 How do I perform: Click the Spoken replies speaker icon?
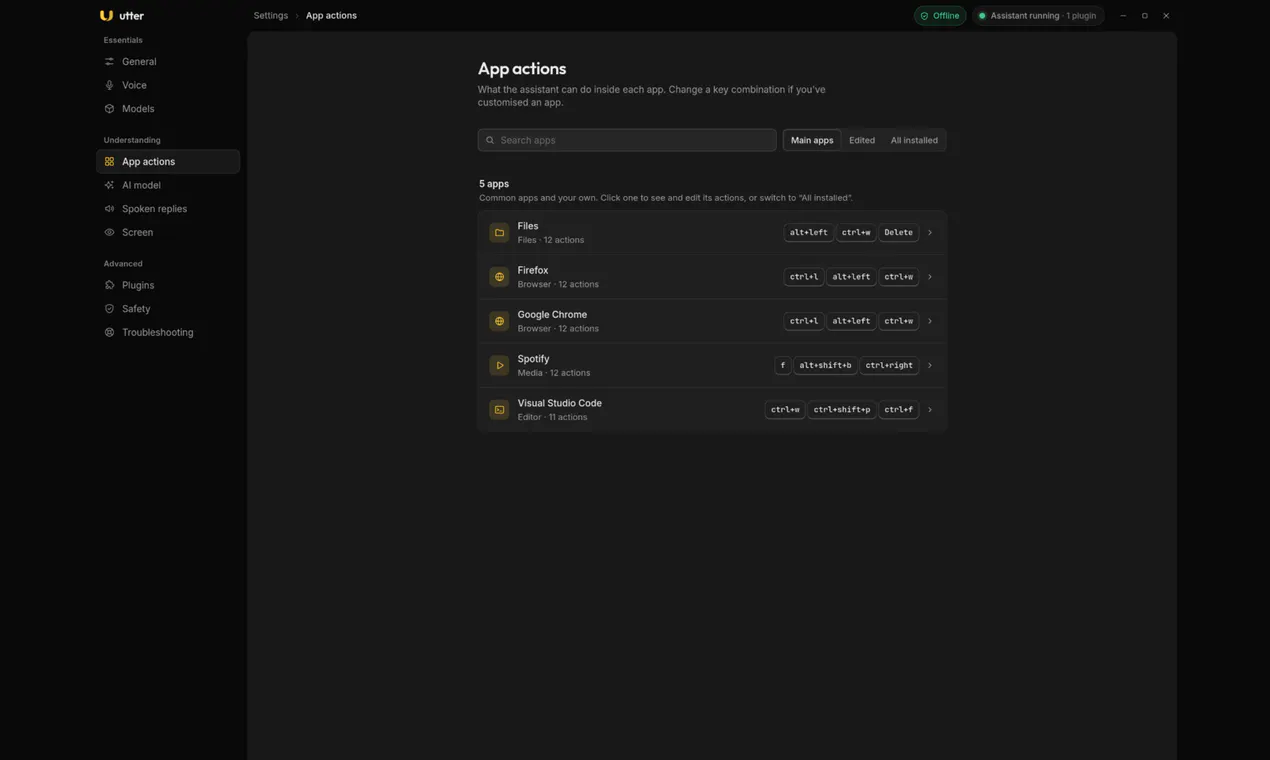(109, 209)
